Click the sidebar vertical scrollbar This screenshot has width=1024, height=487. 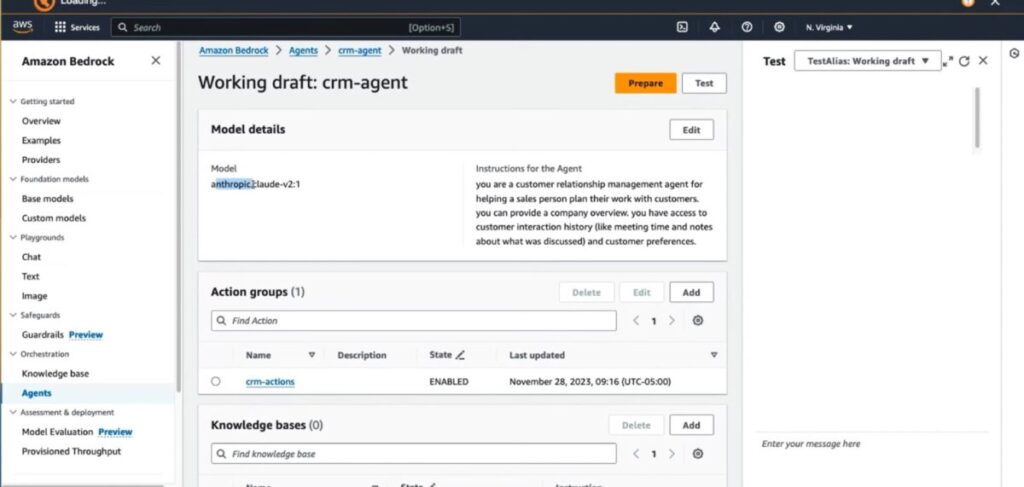click(x=178, y=215)
